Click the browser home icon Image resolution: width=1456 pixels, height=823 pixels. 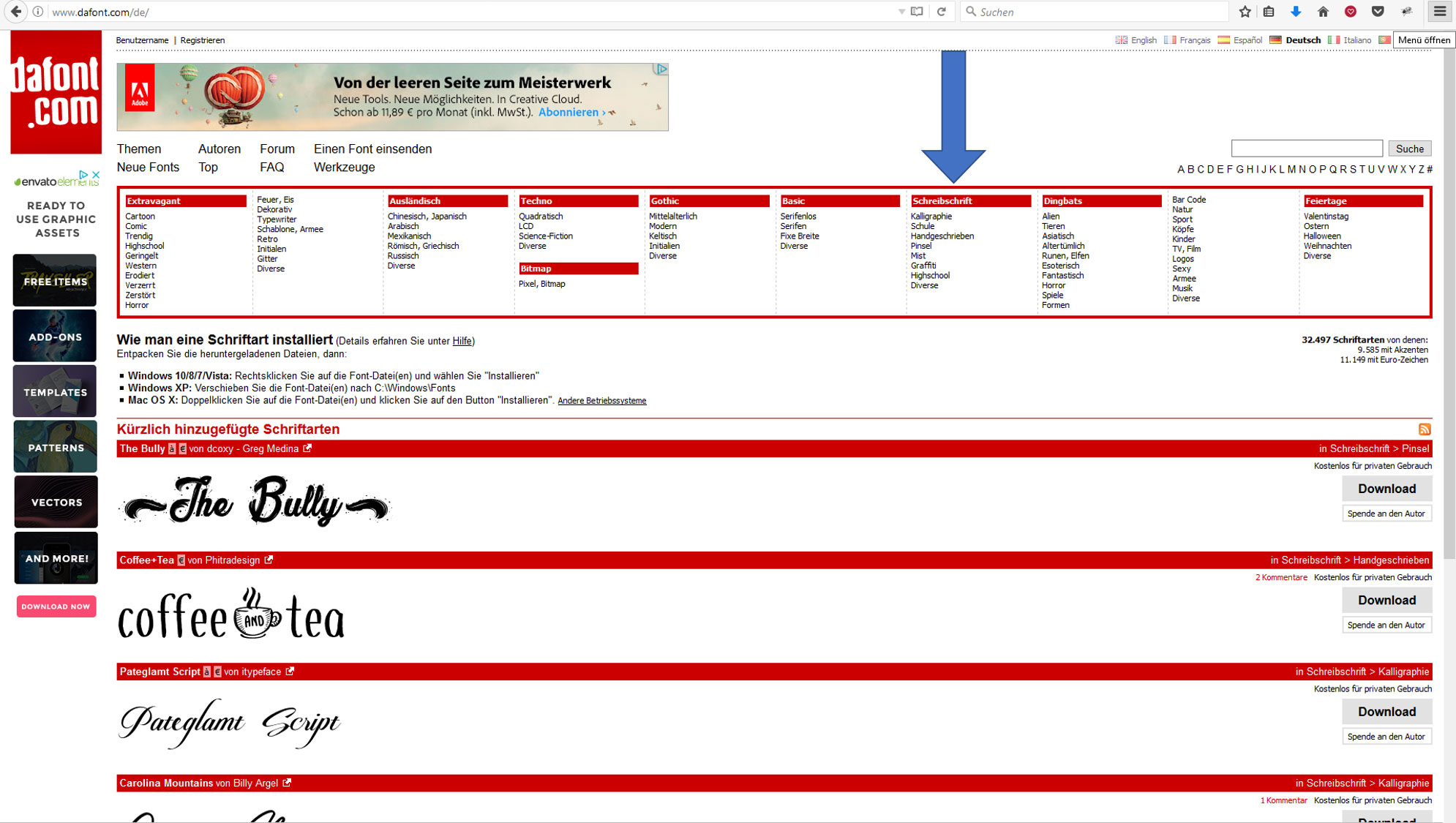tap(1323, 12)
